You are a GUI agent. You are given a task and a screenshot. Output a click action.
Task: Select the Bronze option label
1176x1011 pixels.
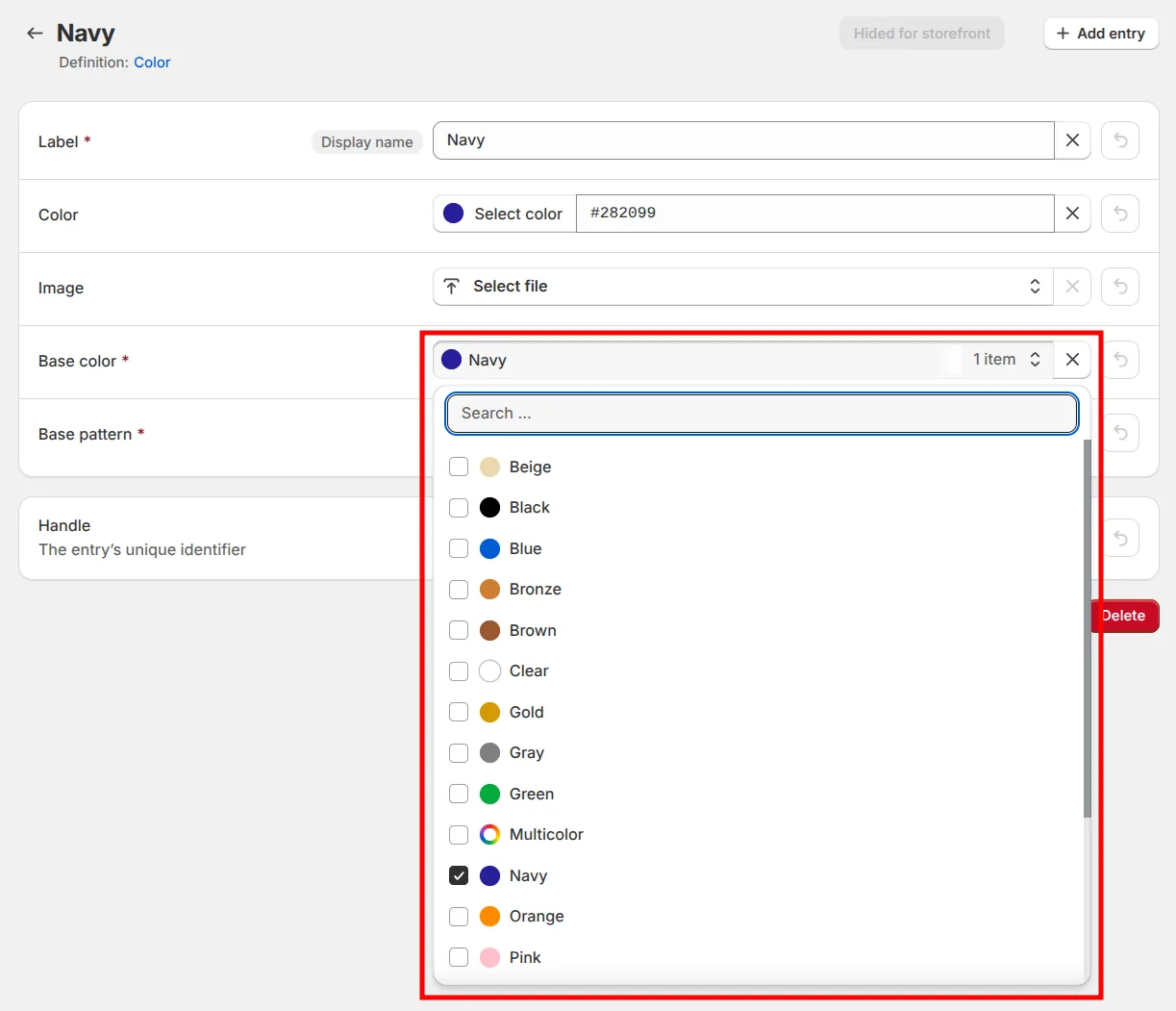coord(536,589)
